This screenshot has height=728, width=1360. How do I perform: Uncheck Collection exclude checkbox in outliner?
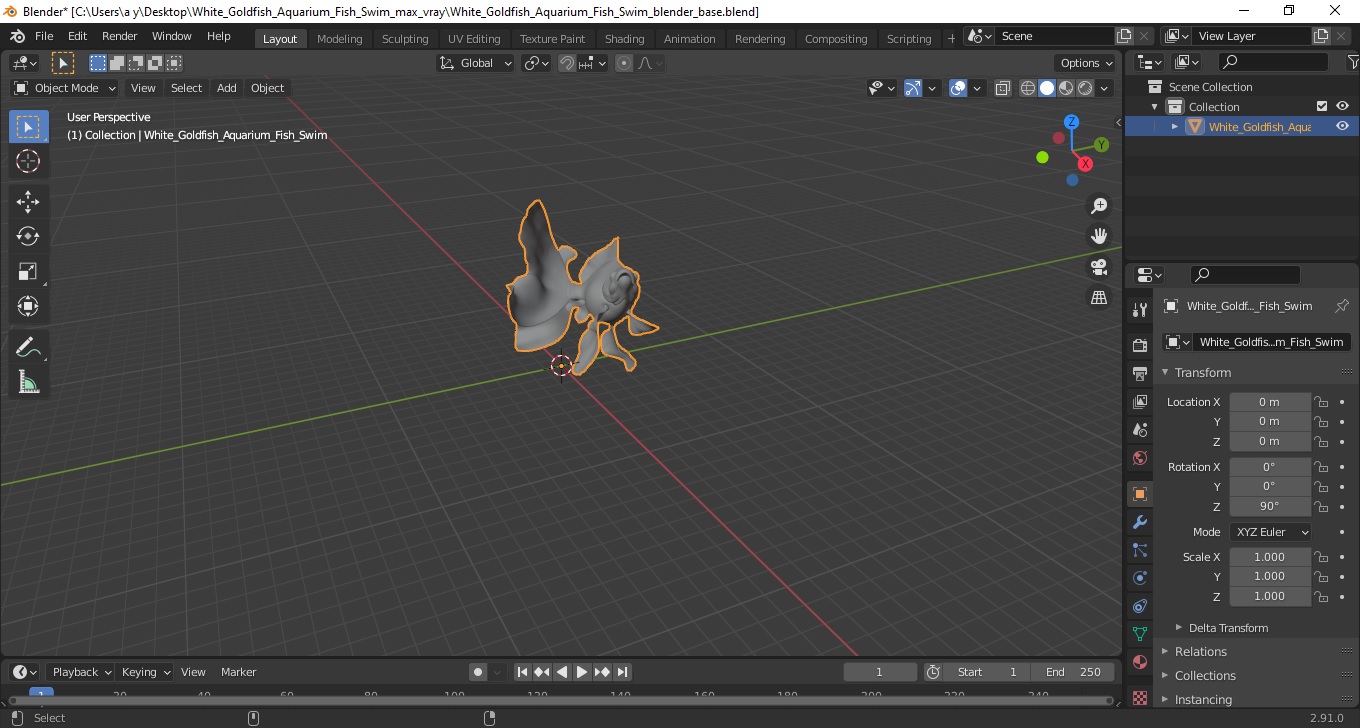click(x=1322, y=107)
